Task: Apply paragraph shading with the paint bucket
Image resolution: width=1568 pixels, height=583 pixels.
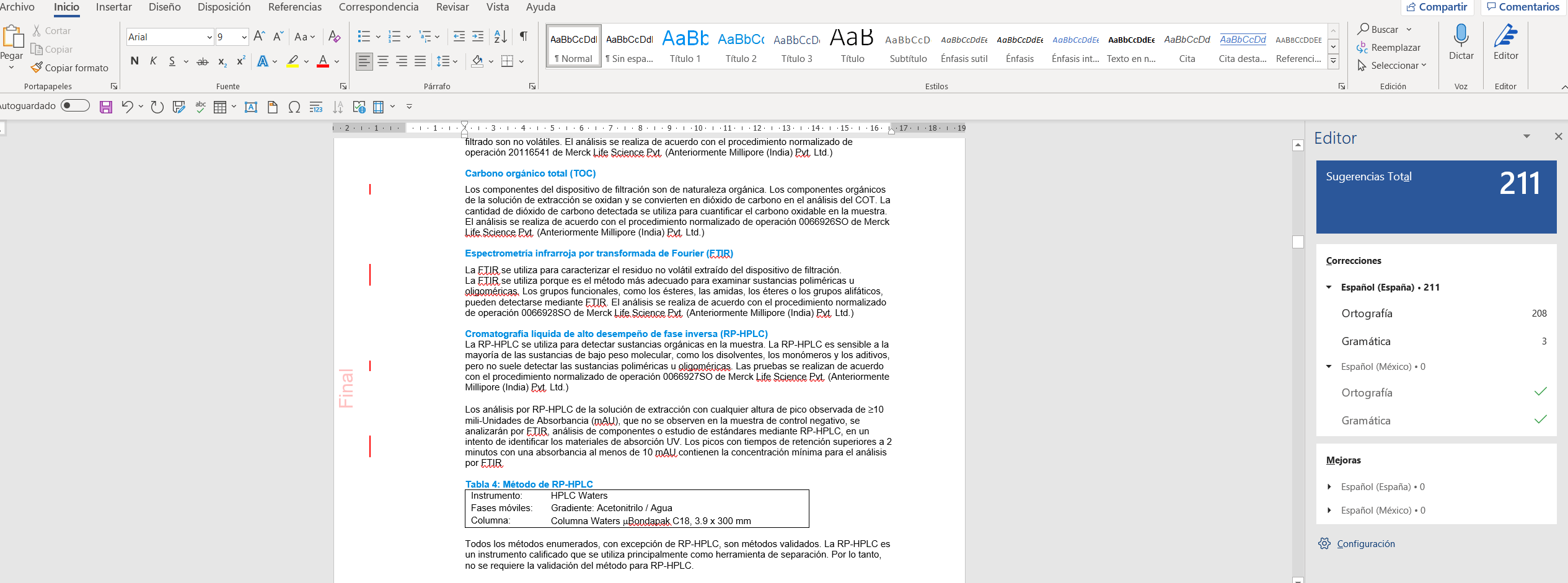Action: tap(477, 61)
